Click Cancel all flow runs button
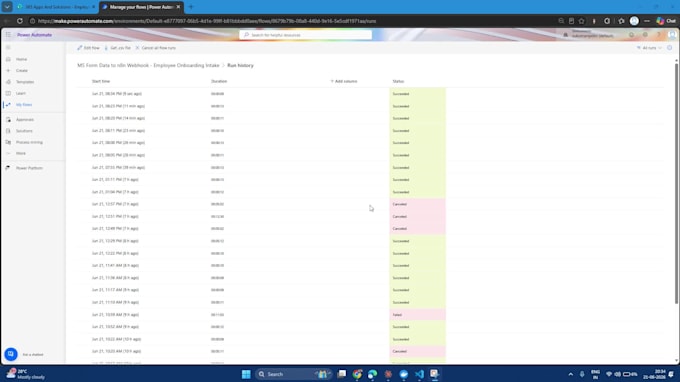This screenshot has width=680, height=382. coord(156,48)
